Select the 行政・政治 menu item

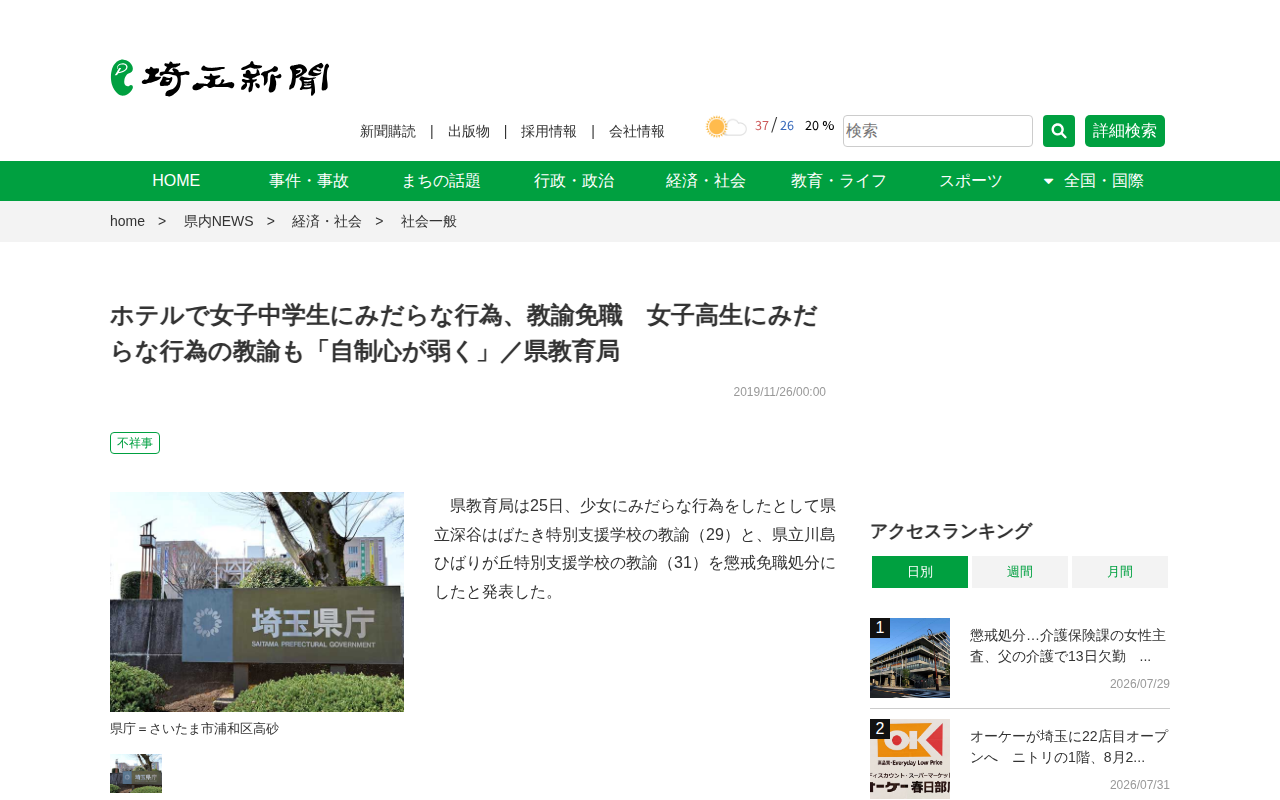click(574, 181)
